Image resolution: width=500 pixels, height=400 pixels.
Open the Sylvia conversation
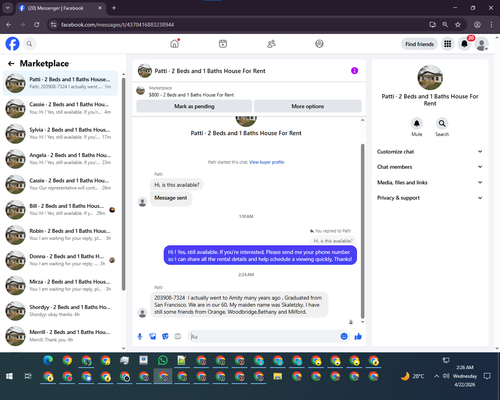click(60, 134)
